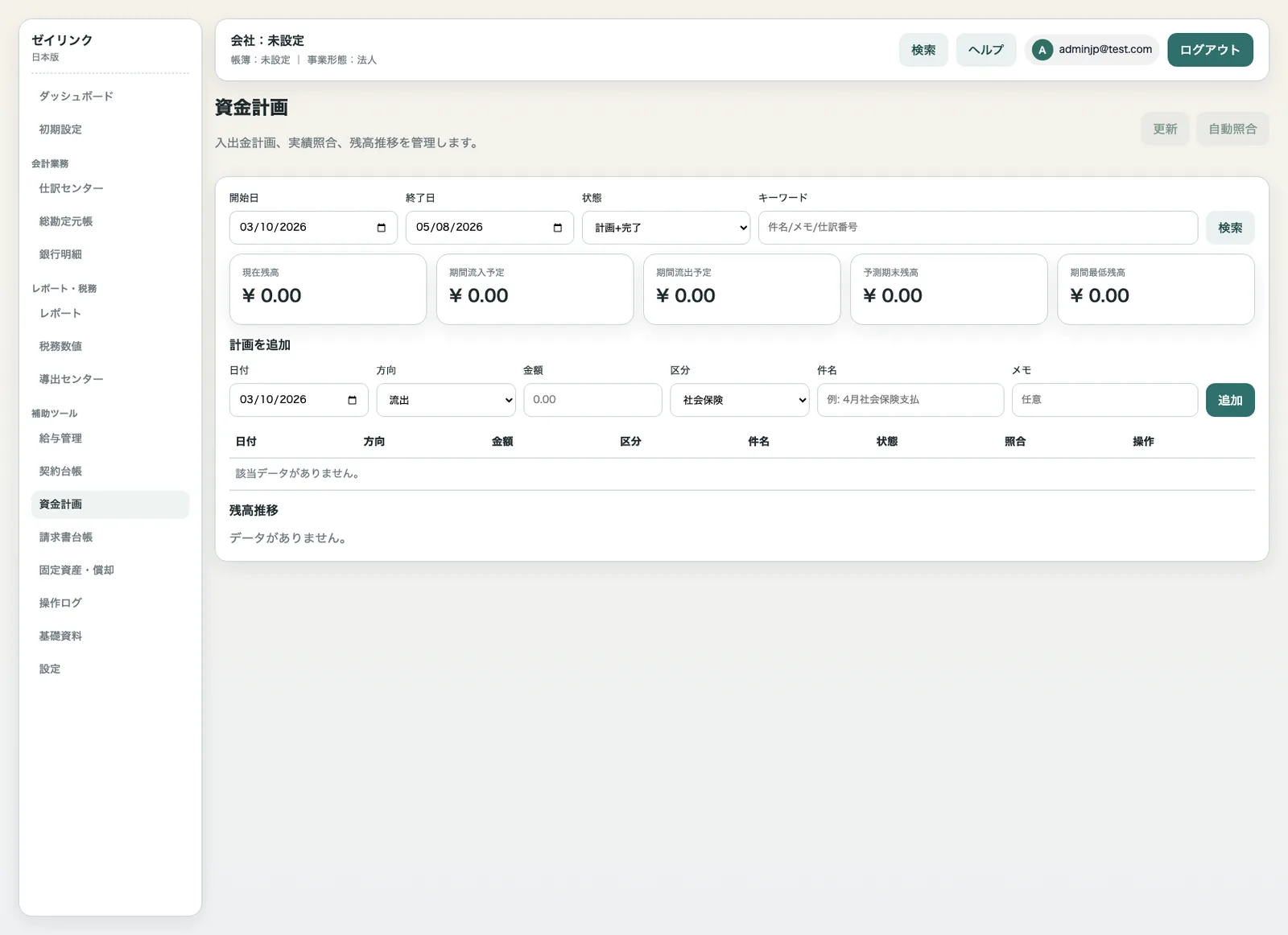The width and height of the screenshot is (1288, 935).
Task: Open the 区分 dropdown showing 社会保険
Action: (x=738, y=400)
